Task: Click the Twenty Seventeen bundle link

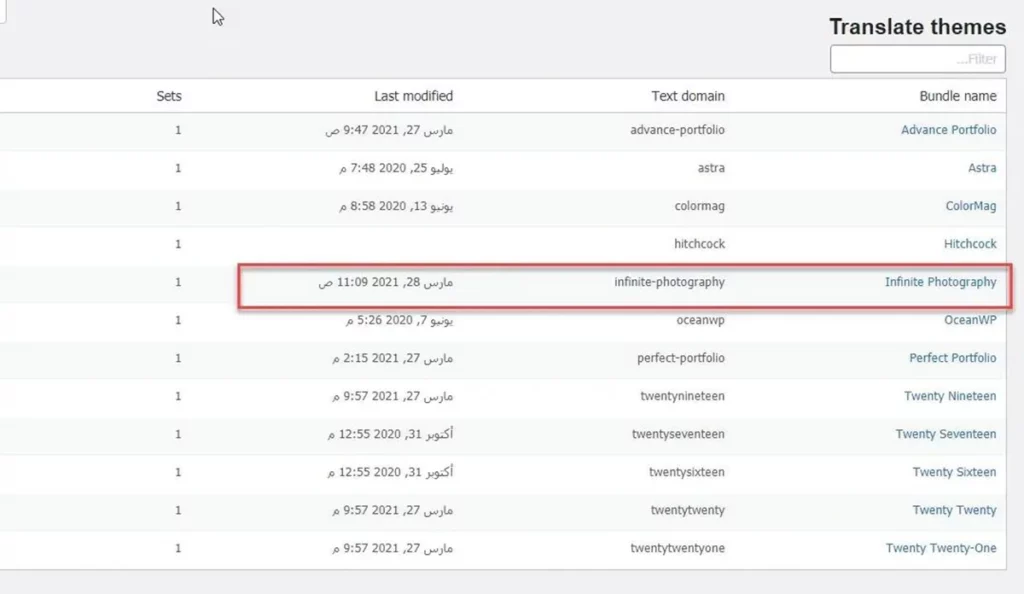Action: click(945, 434)
